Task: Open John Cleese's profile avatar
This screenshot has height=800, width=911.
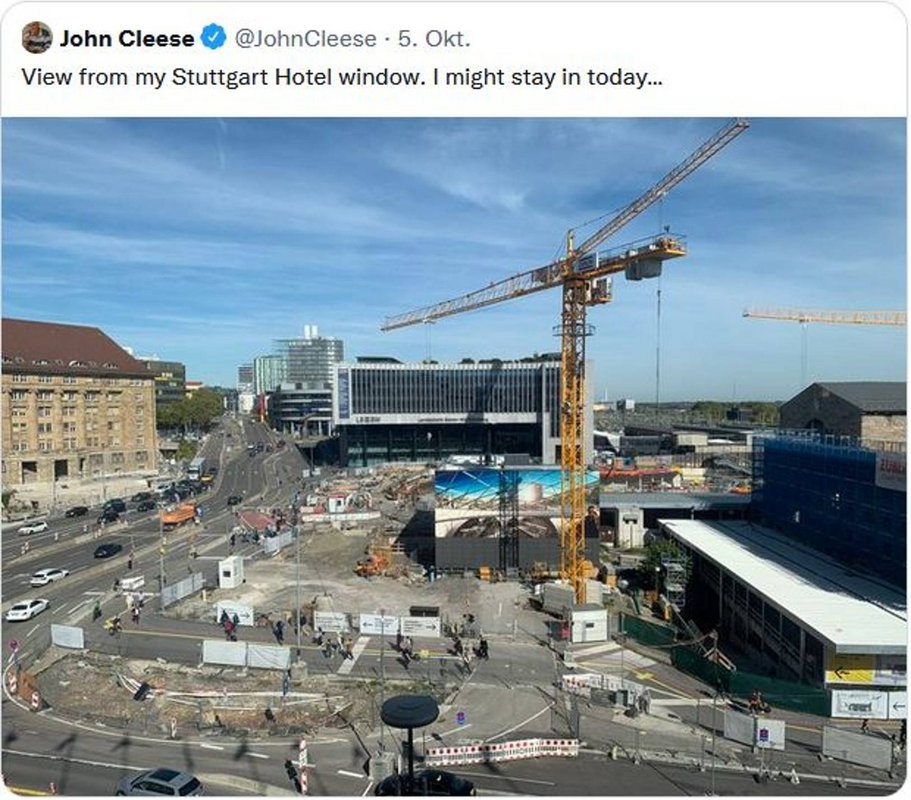Action: point(37,38)
